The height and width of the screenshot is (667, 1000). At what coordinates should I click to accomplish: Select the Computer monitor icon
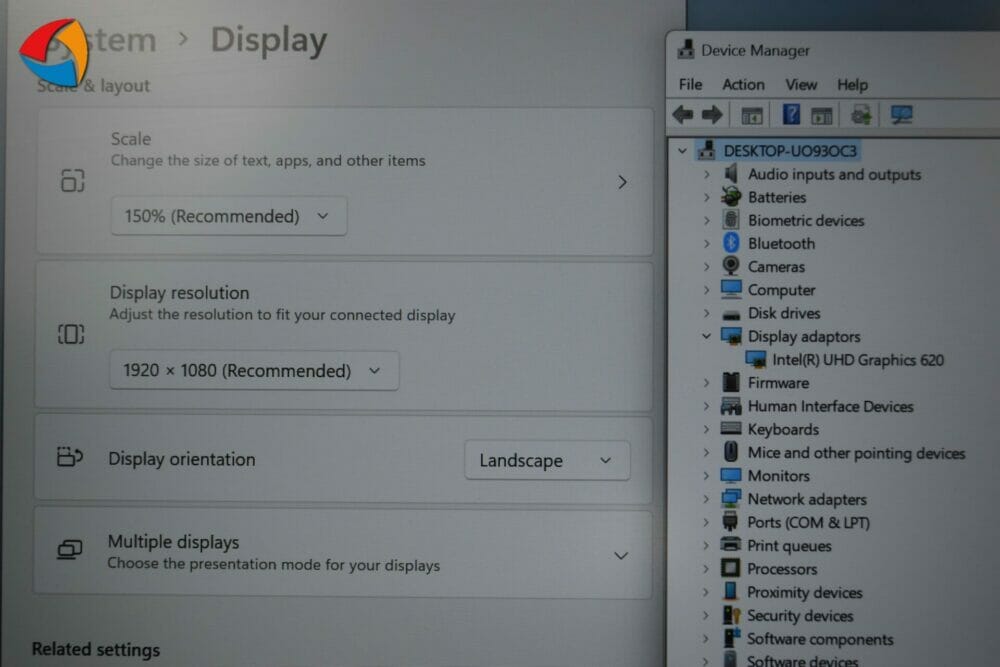[x=731, y=289]
